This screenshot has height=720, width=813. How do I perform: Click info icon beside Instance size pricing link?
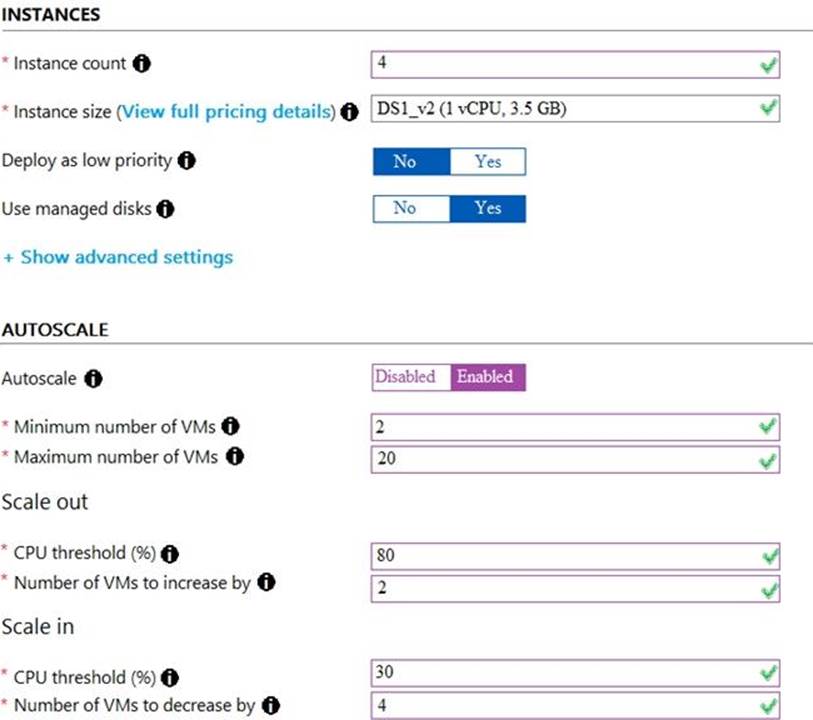(x=349, y=112)
